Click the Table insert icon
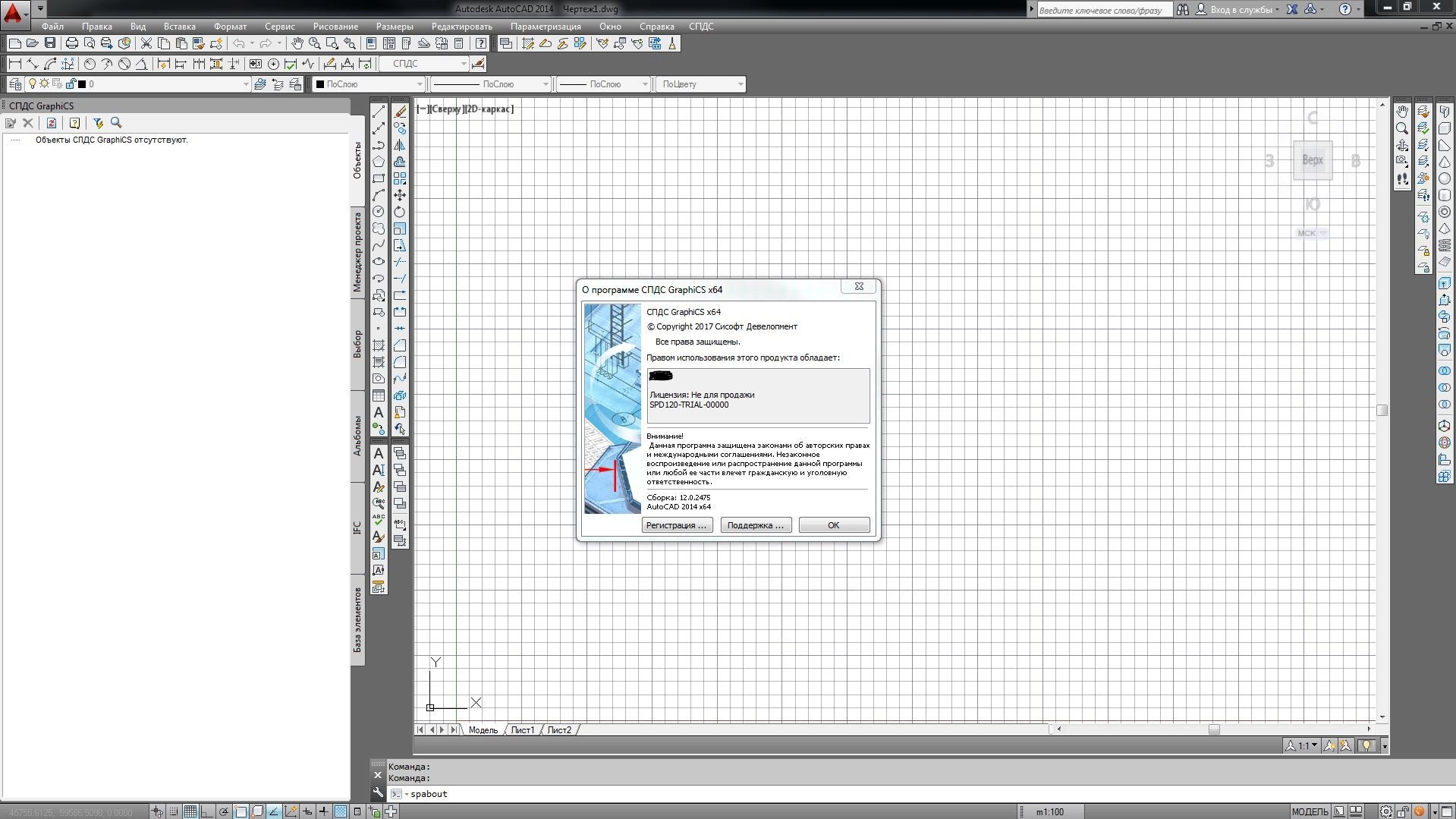Viewport: 1456px width, 819px height. tap(379, 395)
